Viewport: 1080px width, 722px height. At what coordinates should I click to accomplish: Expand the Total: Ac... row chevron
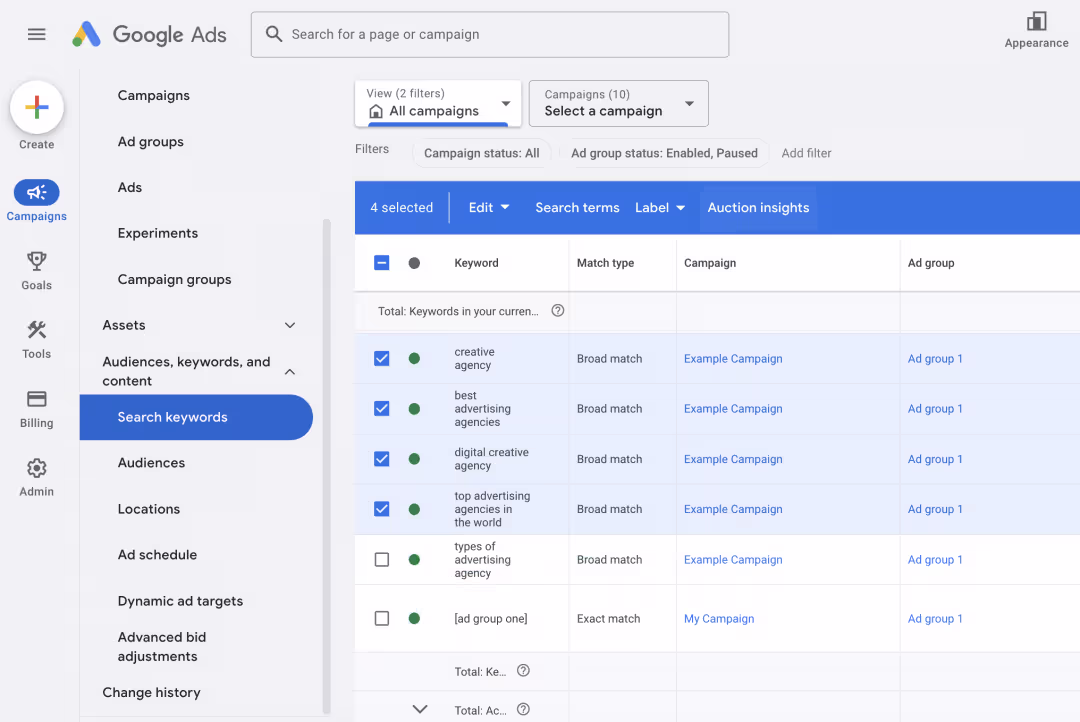point(419,709)
